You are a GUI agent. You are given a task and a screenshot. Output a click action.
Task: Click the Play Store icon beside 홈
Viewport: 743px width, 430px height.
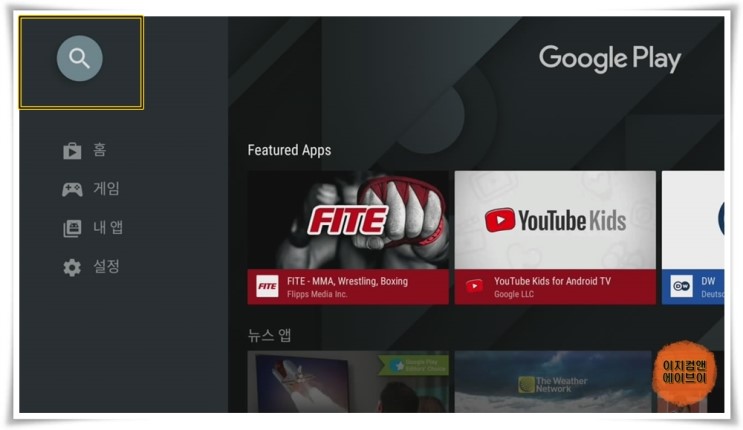tap(72, 151)
